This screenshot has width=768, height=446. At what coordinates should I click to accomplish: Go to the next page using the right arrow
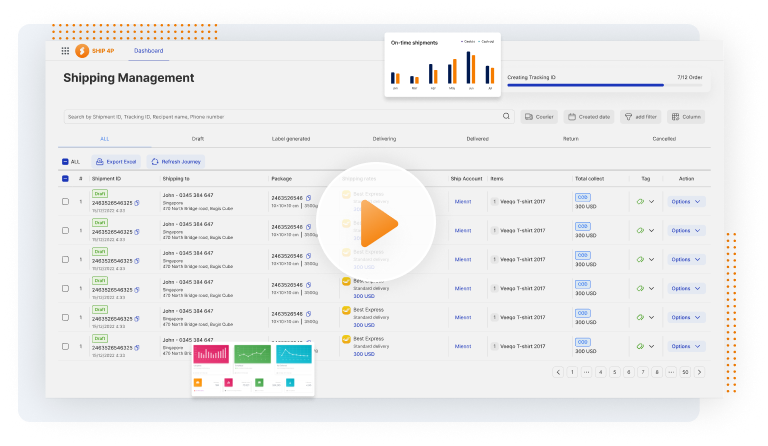coord(699,372)
